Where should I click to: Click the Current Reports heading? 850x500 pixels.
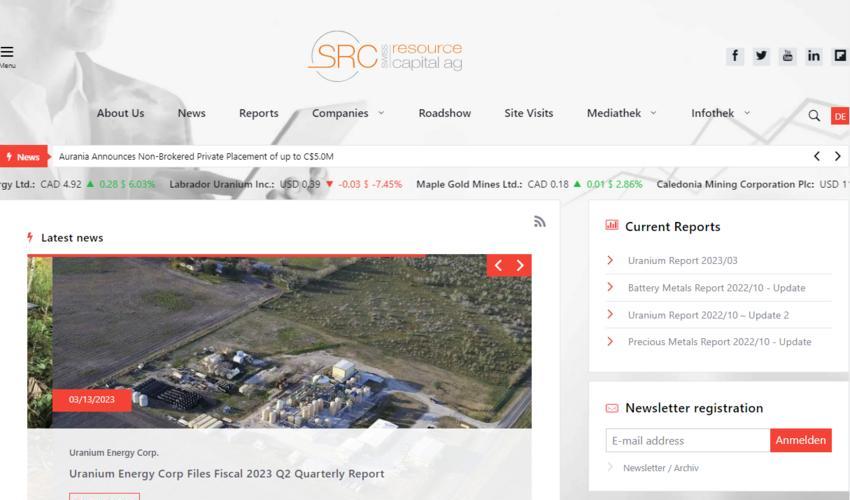(673, 227)
